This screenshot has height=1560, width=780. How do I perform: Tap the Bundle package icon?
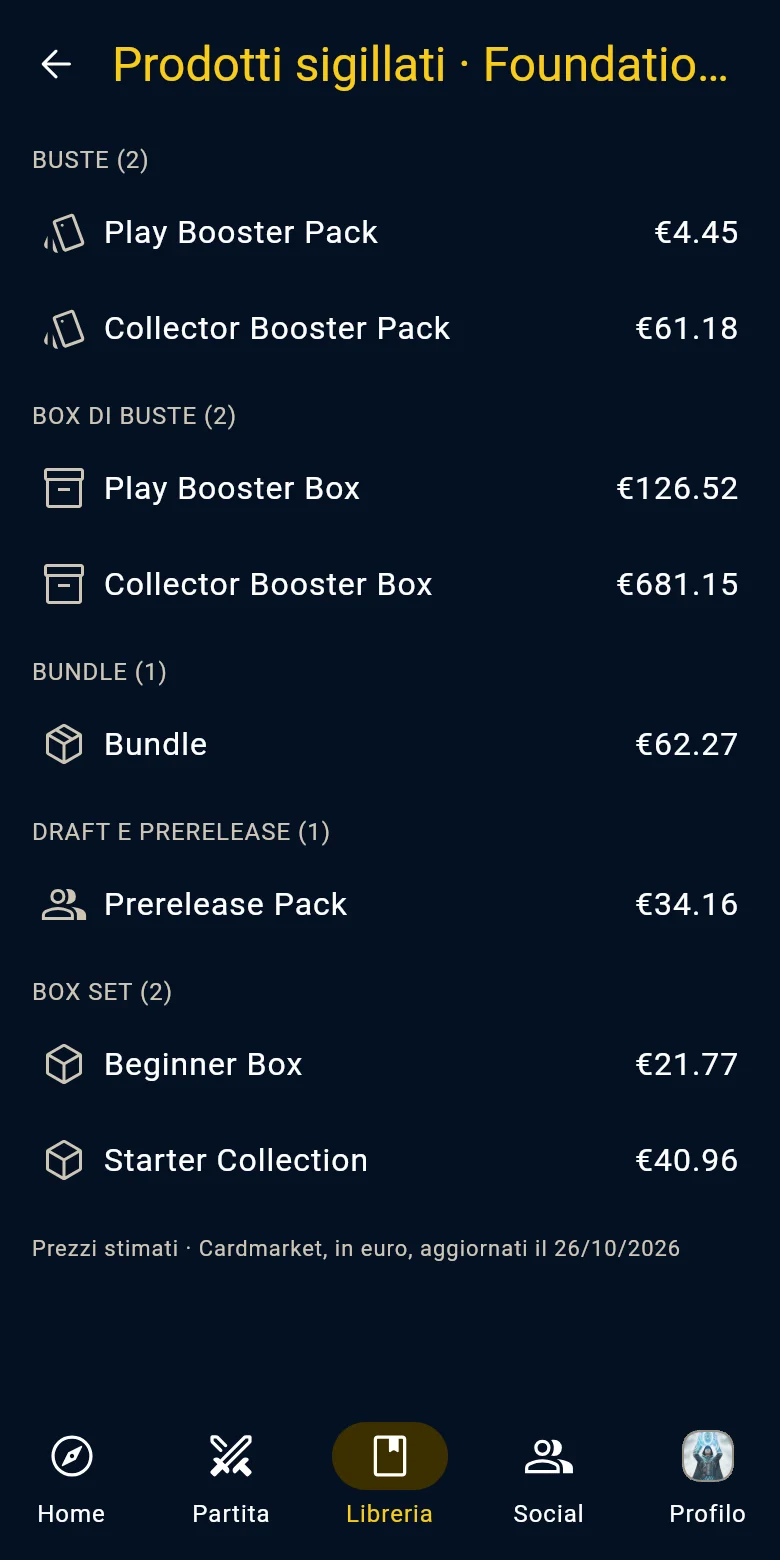(x=64, y=745)
